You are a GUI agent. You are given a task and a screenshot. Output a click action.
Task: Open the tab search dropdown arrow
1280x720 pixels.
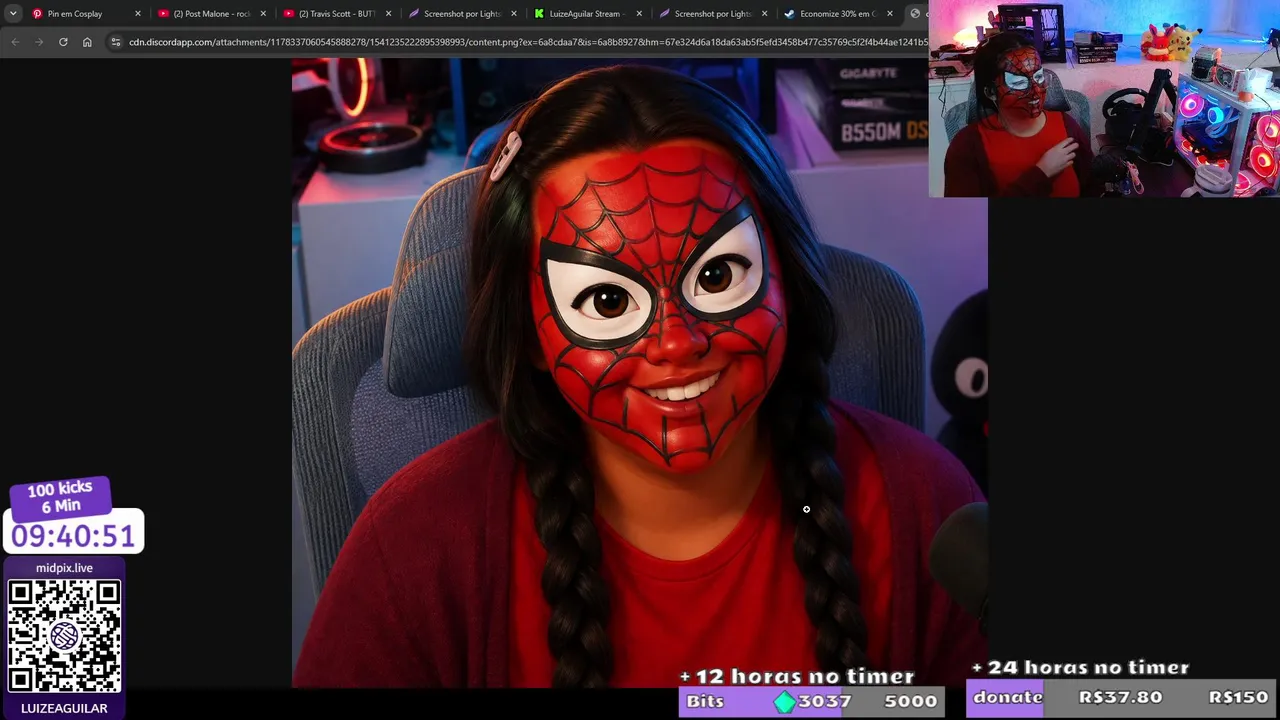pos(13,14)
